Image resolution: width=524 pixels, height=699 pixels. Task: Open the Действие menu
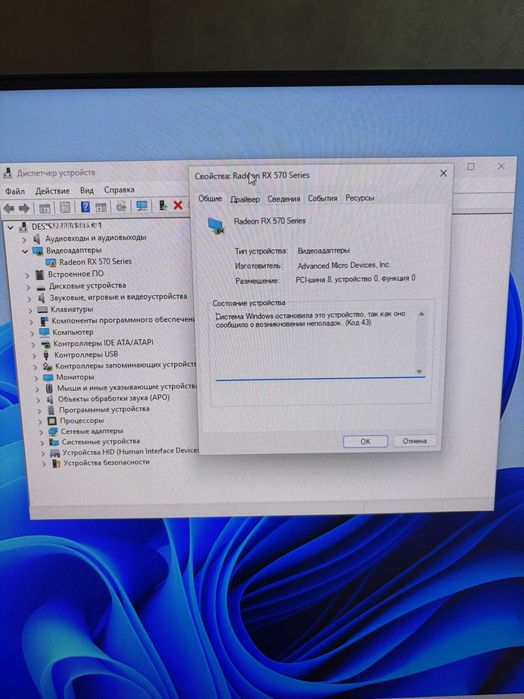(x=53, y=191)
